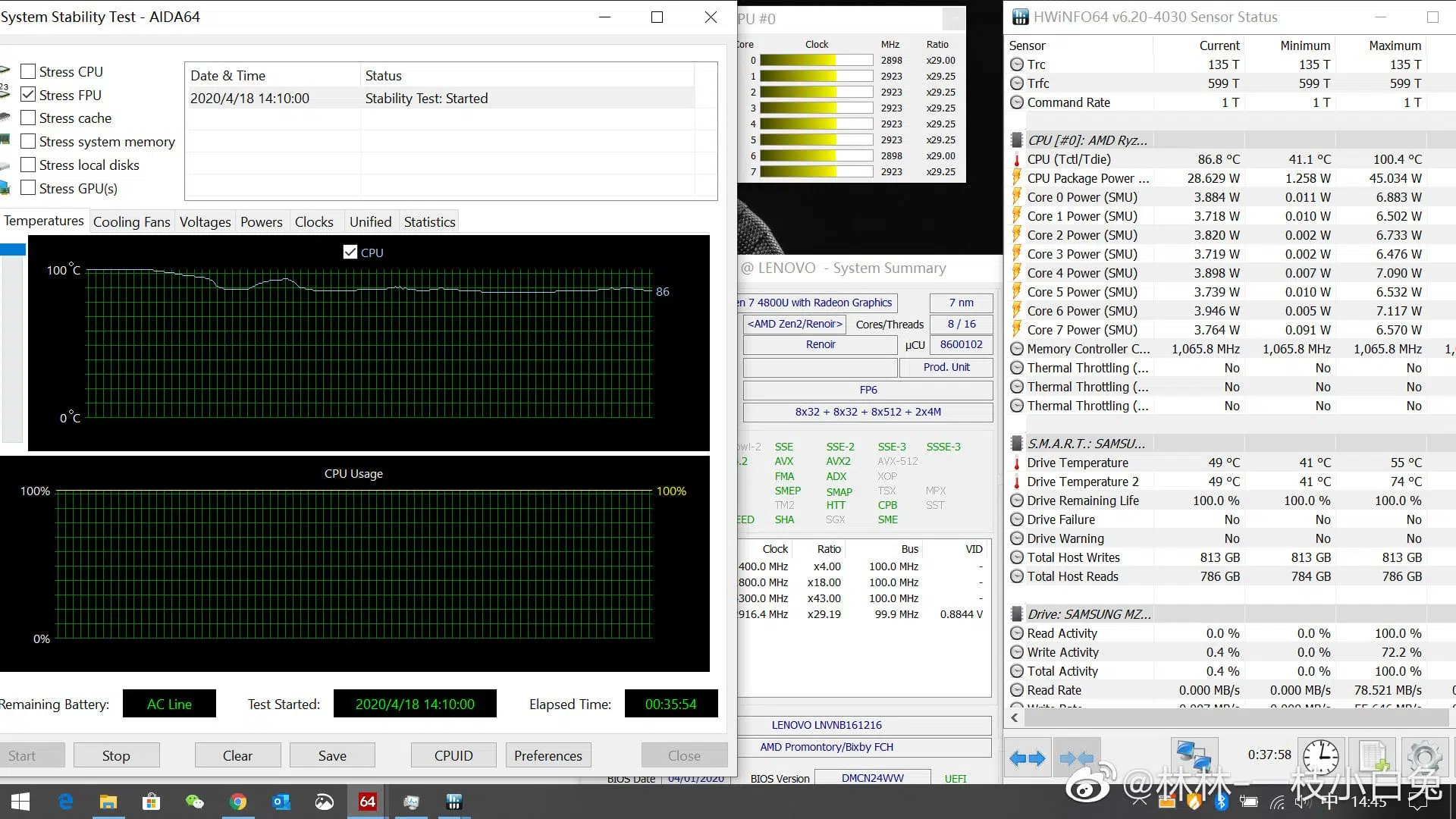Click the Drive: SAMSUNG MZ... group header

(1228, 614)
